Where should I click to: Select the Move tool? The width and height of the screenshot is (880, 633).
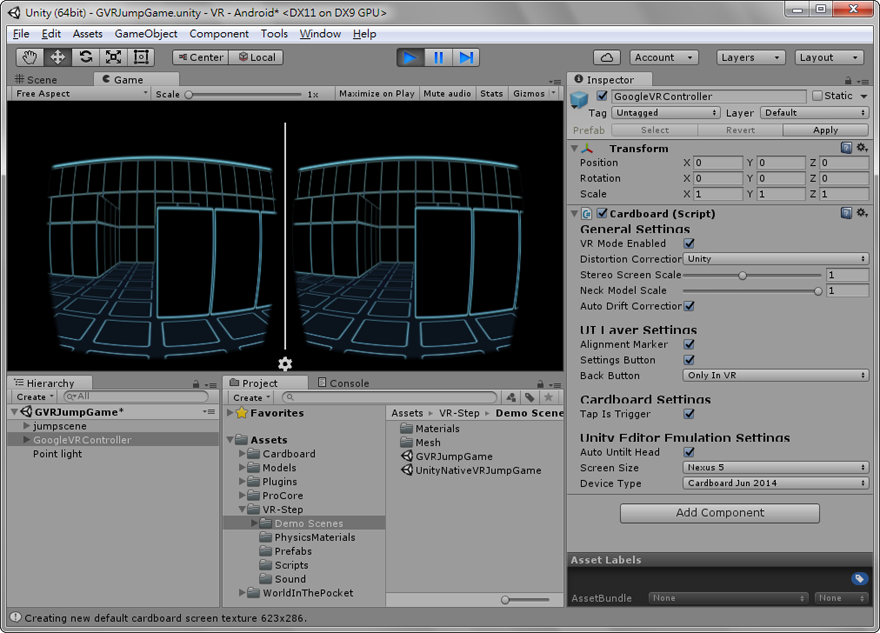(57, 57)
